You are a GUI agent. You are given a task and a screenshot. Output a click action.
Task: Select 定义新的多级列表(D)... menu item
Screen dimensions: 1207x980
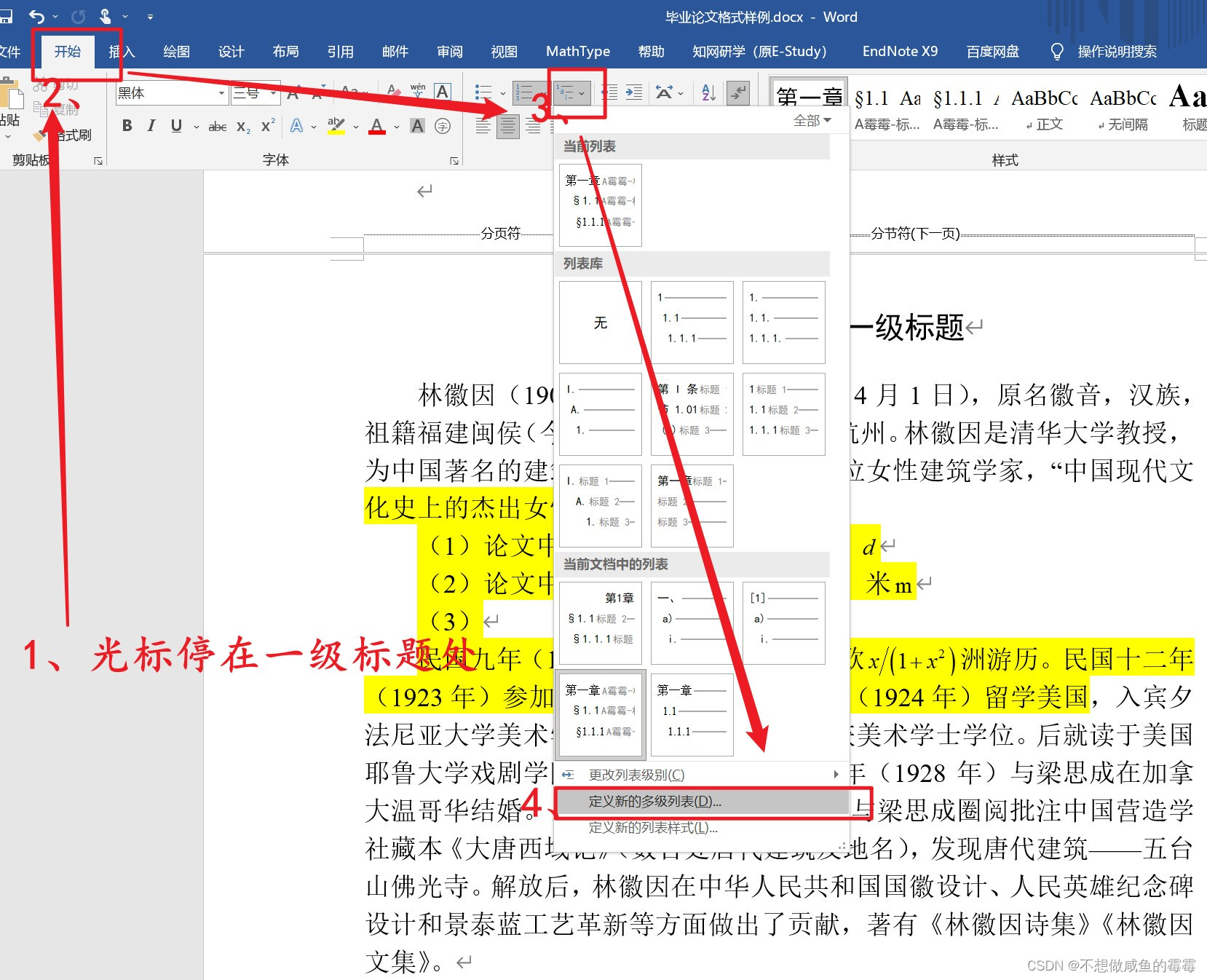[702, 802]
